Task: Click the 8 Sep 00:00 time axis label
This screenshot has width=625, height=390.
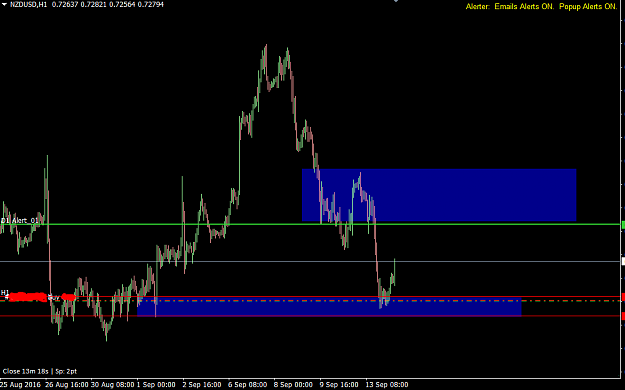Action: tap(293, 385)
